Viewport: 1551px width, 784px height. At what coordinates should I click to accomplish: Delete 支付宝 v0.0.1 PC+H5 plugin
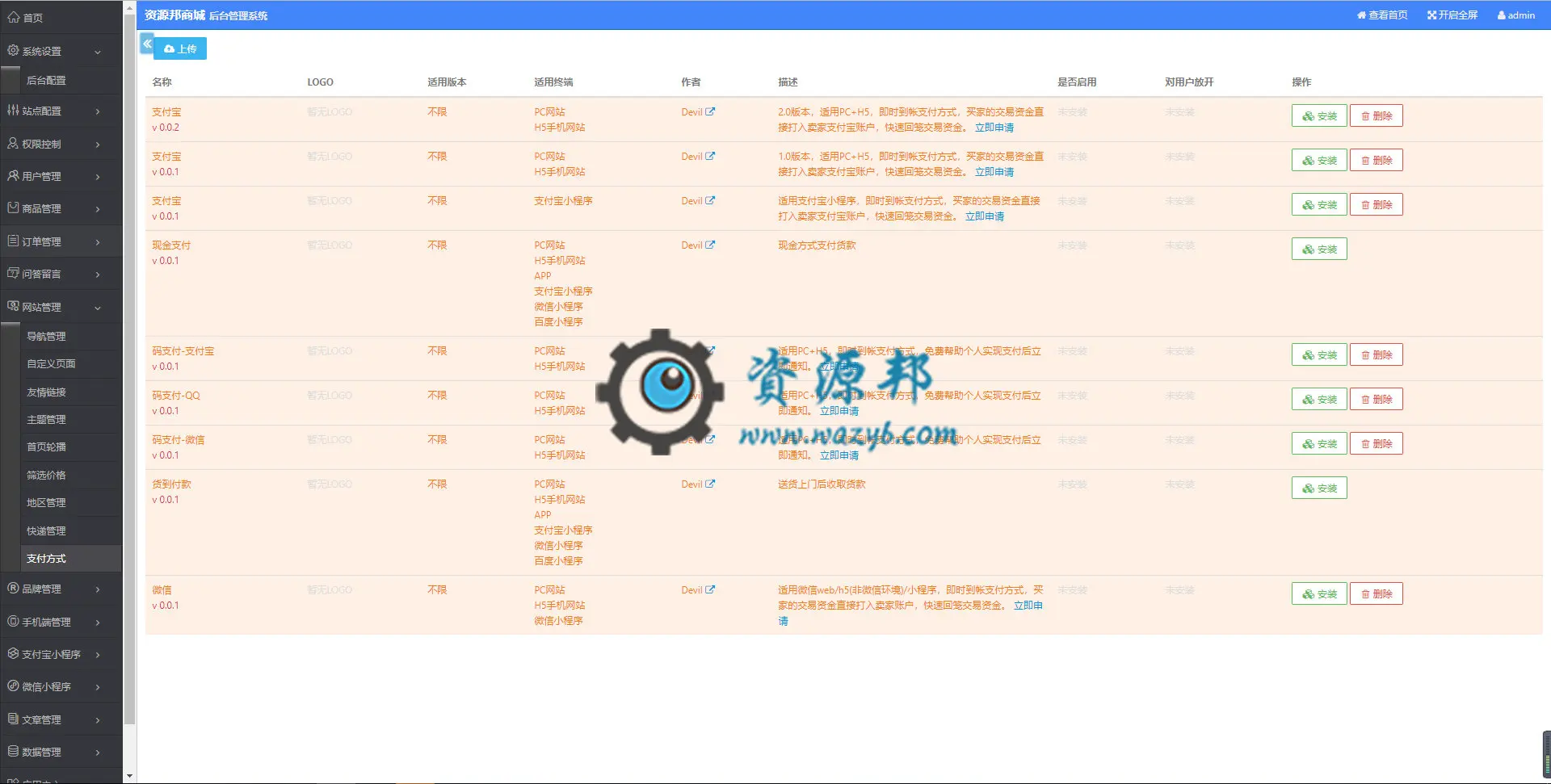1377,160
